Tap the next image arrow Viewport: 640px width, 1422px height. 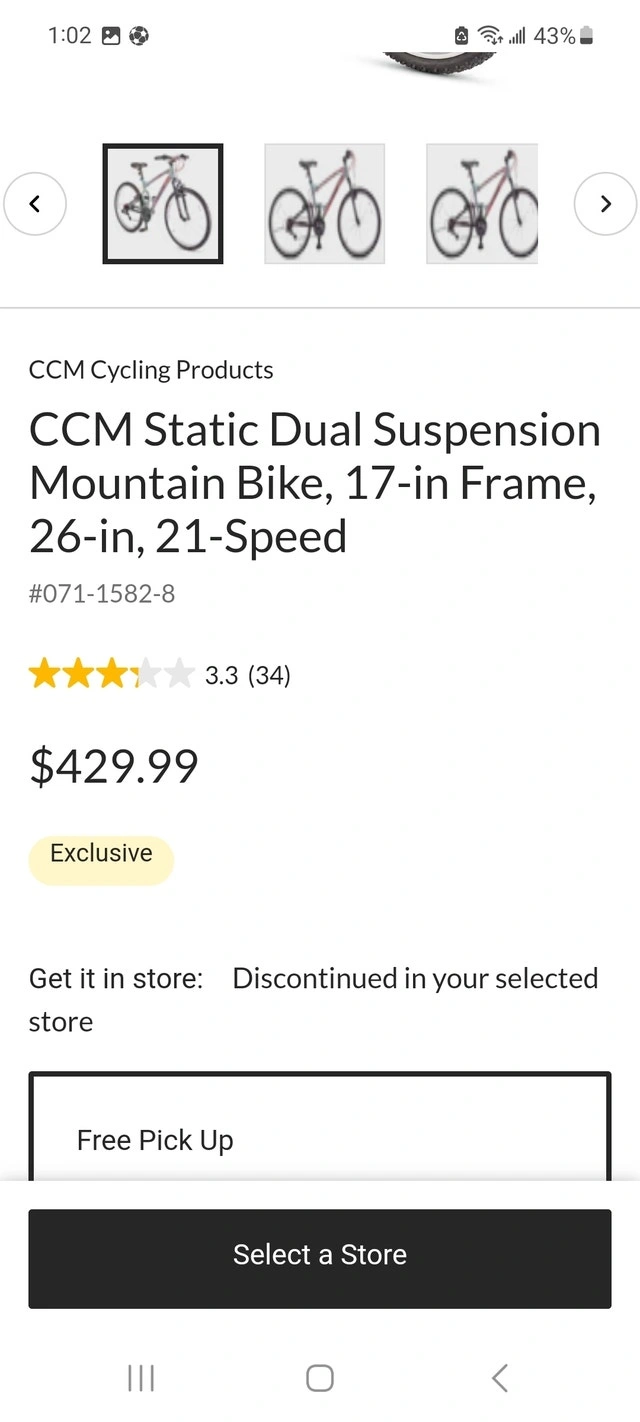click(x=605, y=204)
